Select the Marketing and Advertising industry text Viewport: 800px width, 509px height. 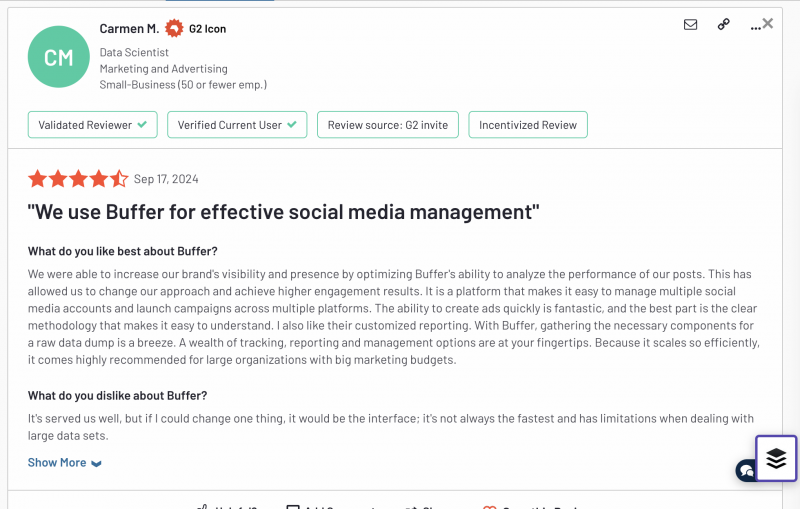(x=163, y=69)
